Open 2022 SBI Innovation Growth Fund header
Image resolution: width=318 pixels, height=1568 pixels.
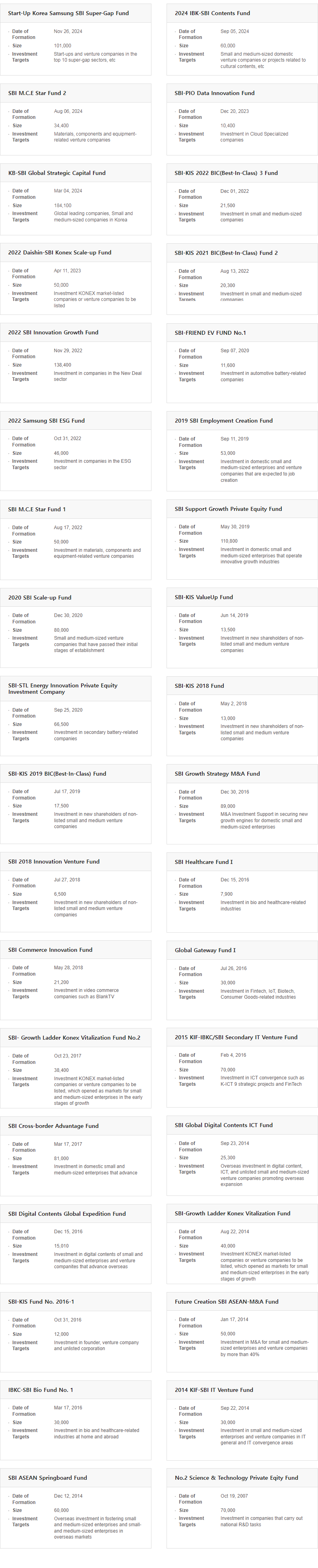pos(53,332)
